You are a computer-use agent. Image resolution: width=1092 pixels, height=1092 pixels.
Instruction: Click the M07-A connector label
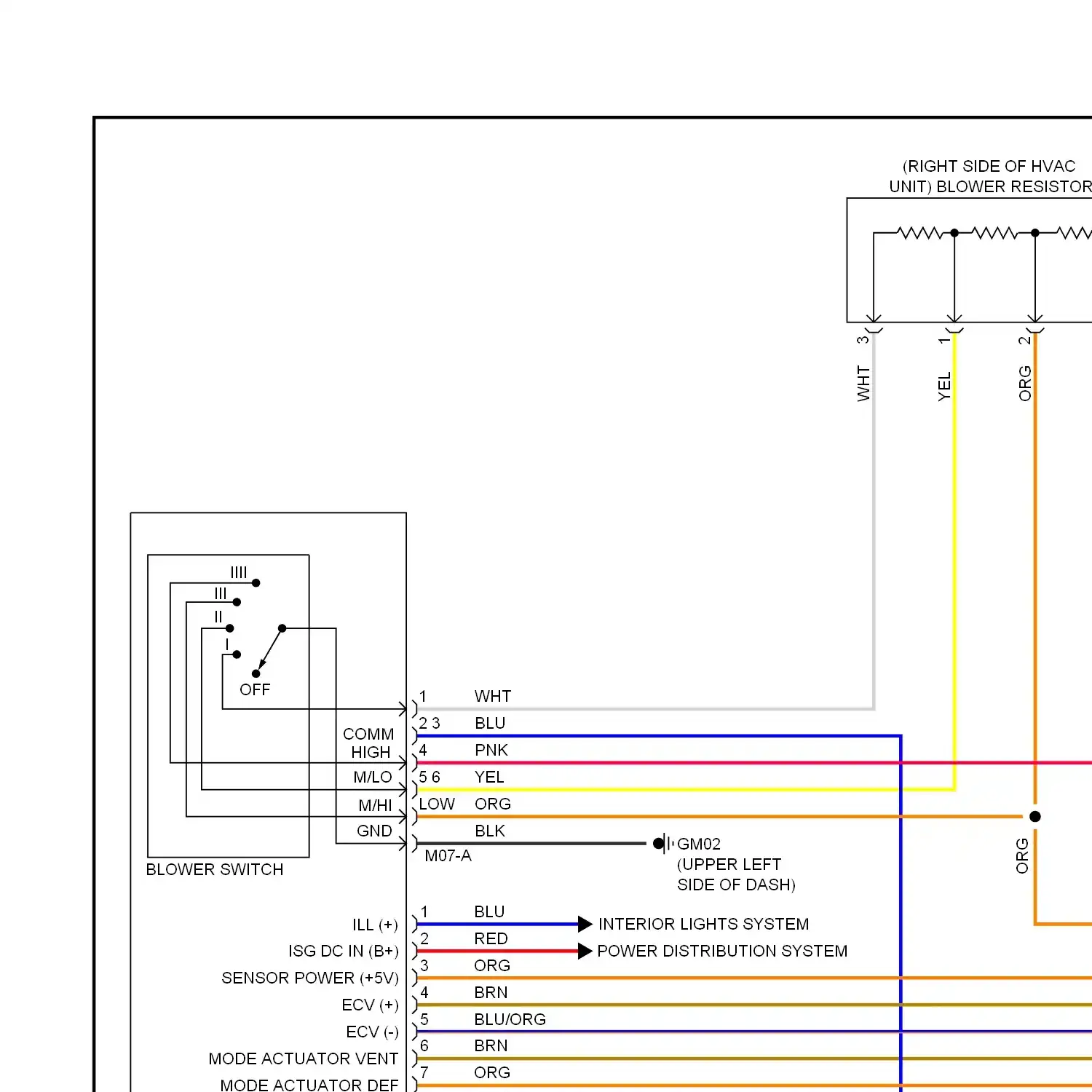pyautogui.click(x=448, y=856)
